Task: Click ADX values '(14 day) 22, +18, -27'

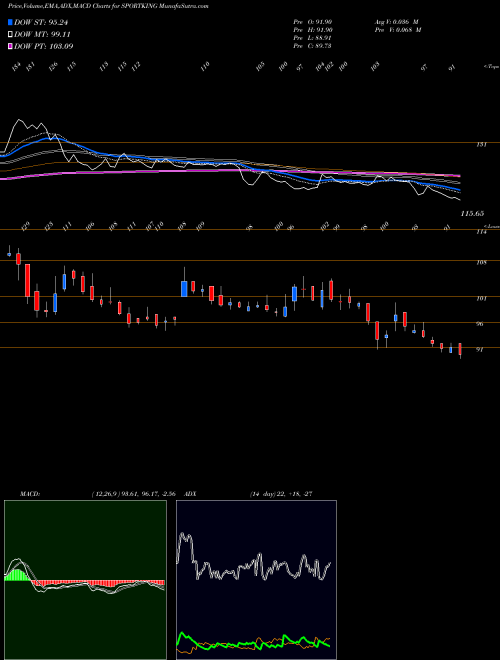Action: (281, 494)
